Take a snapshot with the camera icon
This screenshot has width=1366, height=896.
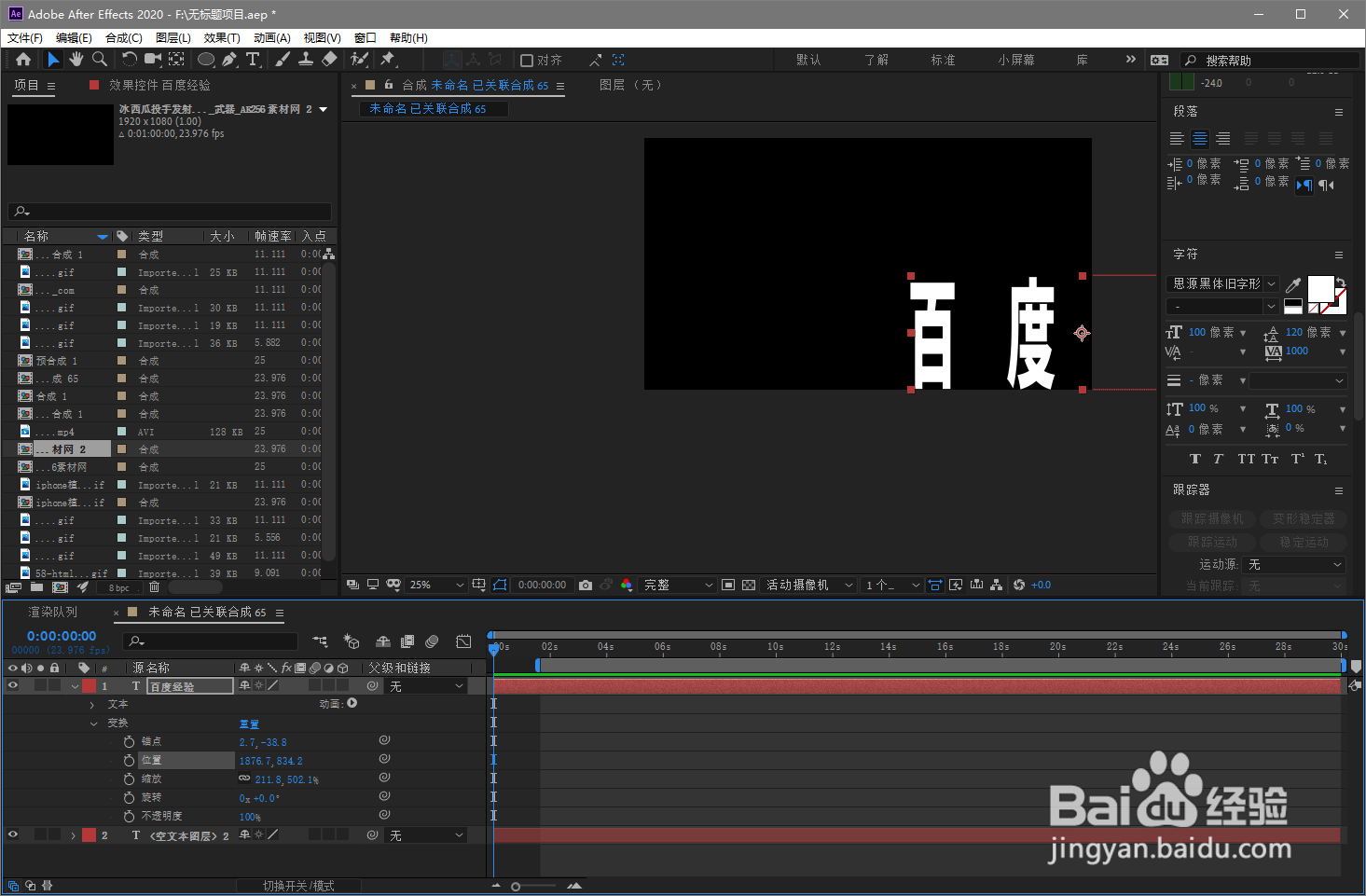coord(586,585)
